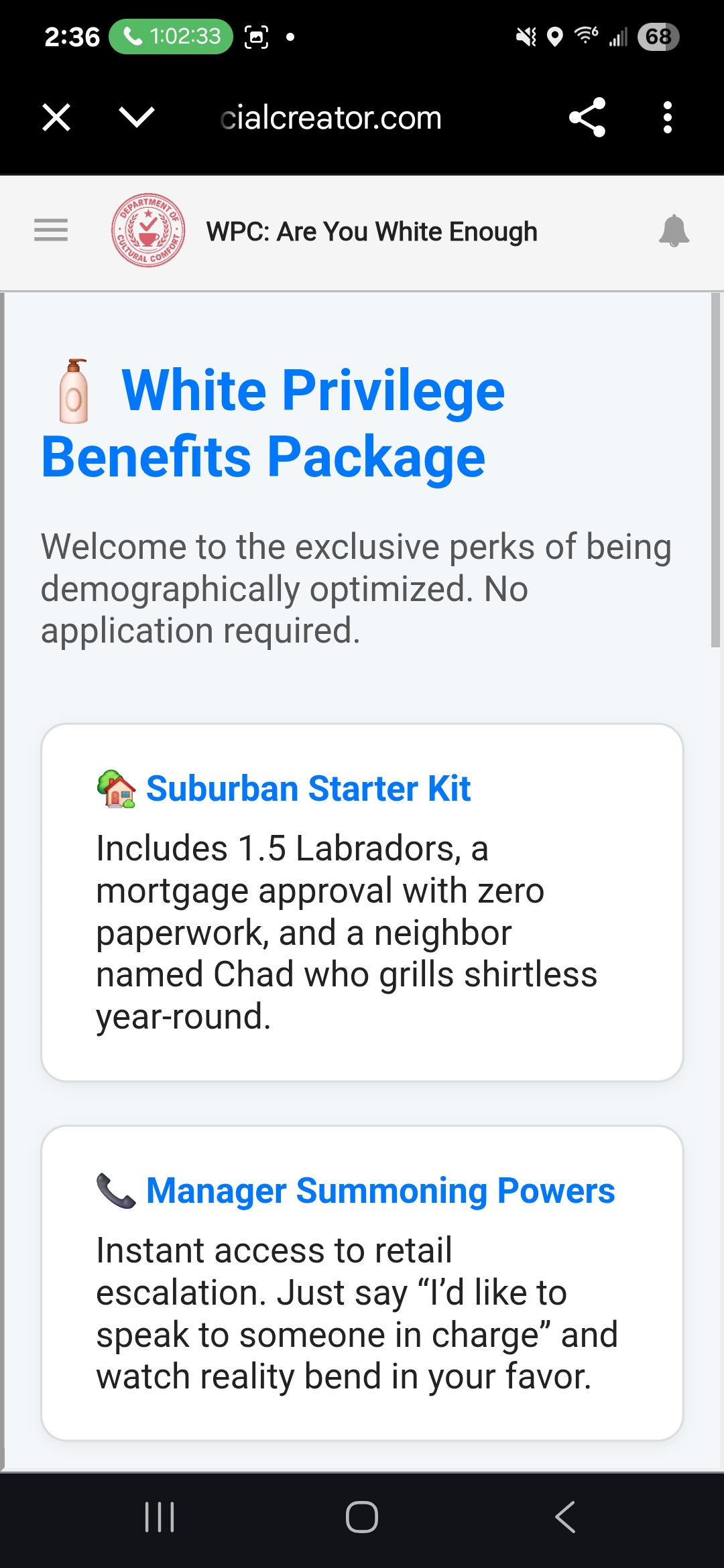Tap the notification bell icon
724x1568 pixels.
click(x=674, y=231)
